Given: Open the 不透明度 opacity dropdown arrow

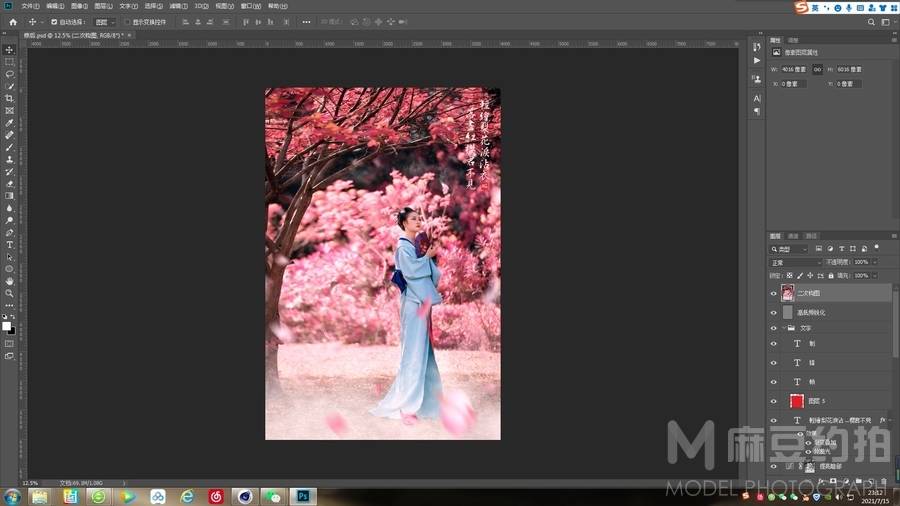Looking at the screenshot, I should pyautogui.click(x=875, y=262).
